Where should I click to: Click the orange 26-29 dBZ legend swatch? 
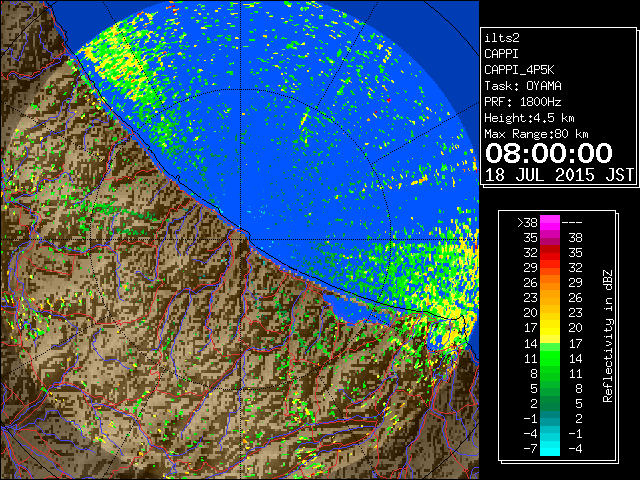point(550,282)
